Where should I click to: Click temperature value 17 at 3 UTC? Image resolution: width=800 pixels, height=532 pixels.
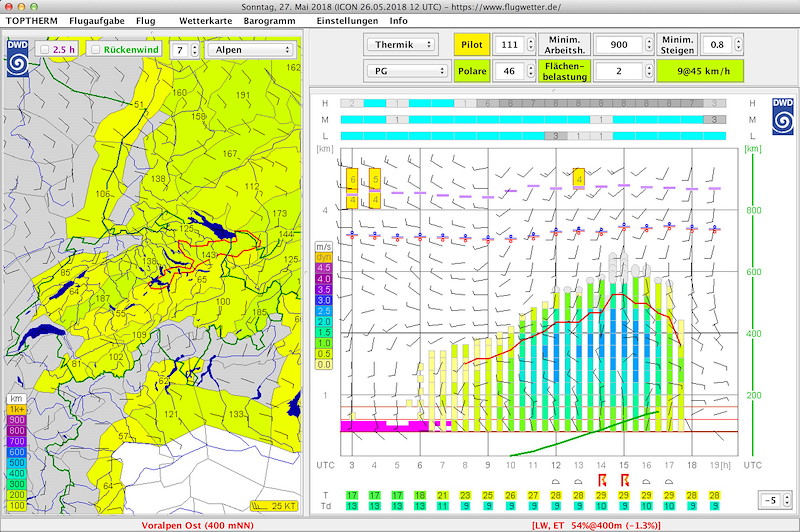pyautogui.click(x=352, y=495)
